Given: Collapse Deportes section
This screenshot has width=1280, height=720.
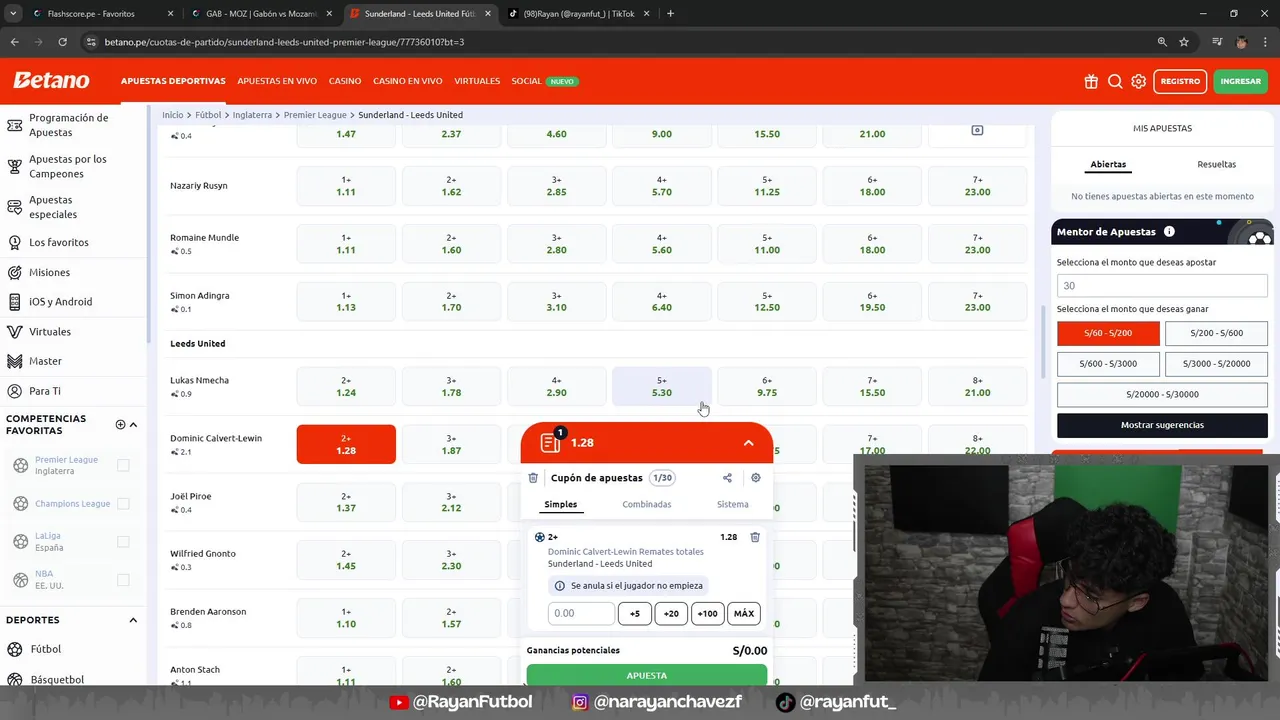Looking at the screenshot, I should [133, 620].
